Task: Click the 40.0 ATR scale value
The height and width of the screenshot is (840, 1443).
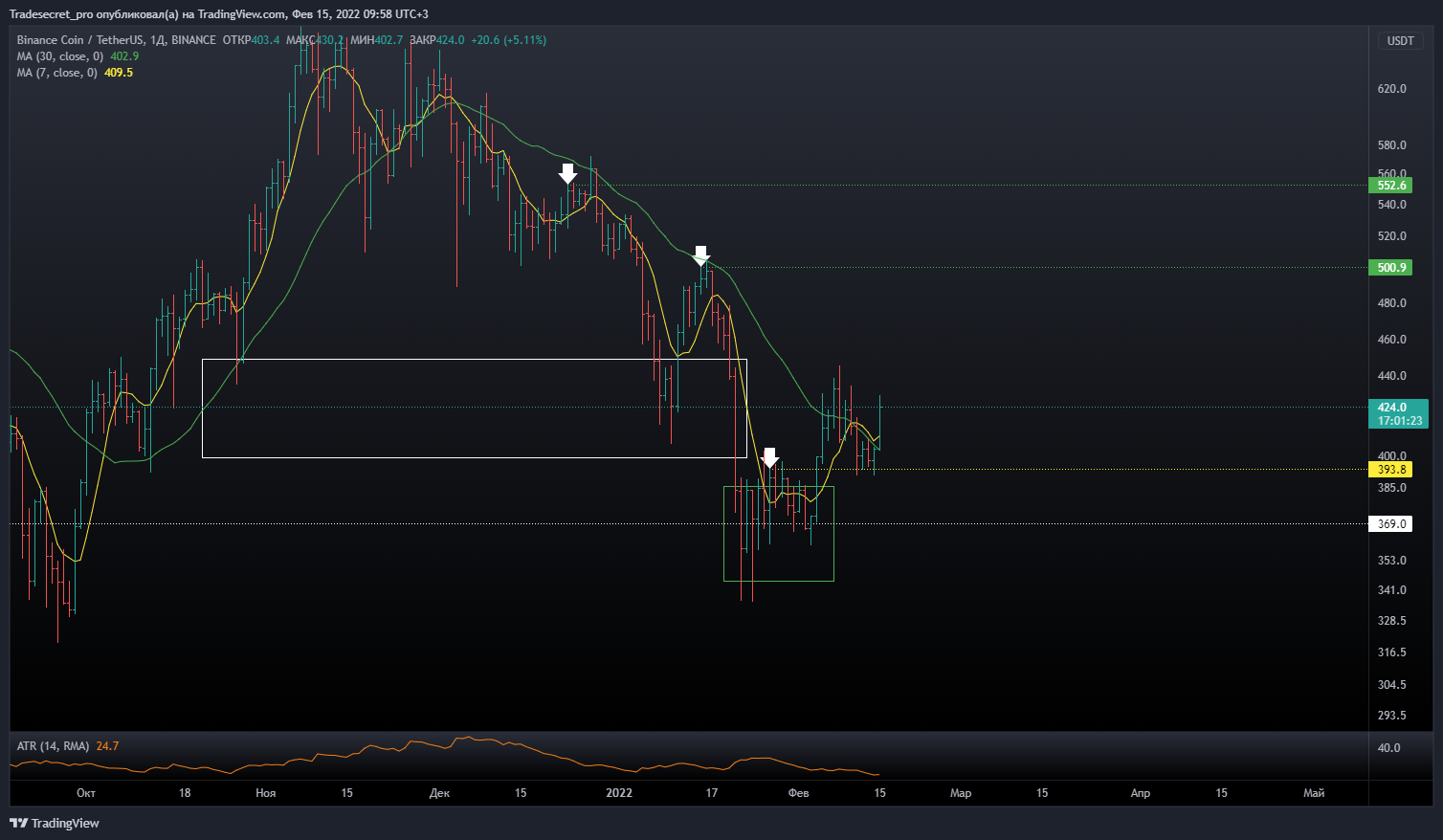Action: [1388, 748]
